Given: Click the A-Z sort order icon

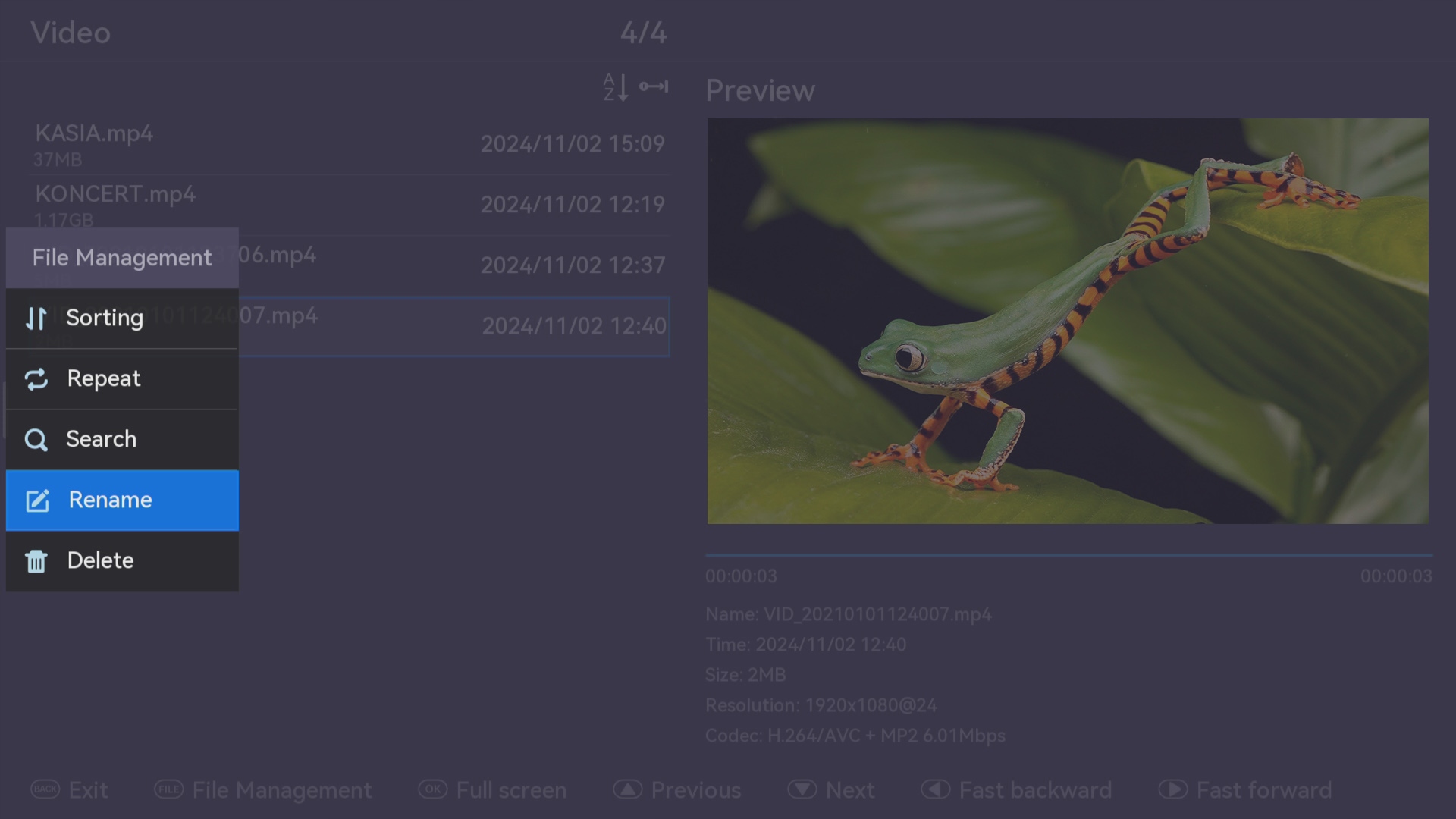Looking at the screenshot, I should pos(615,87).
